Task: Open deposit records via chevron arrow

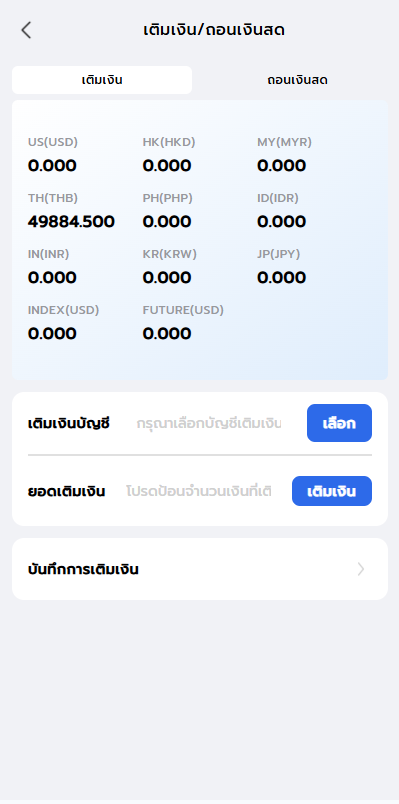Action: coord(361,569)
